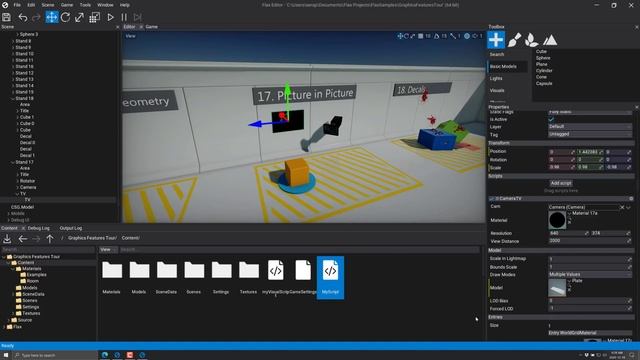Go up one folder in Content
The height and width of the screenshot is (360, 640).
pyautogui.click(x=50, y=239)
